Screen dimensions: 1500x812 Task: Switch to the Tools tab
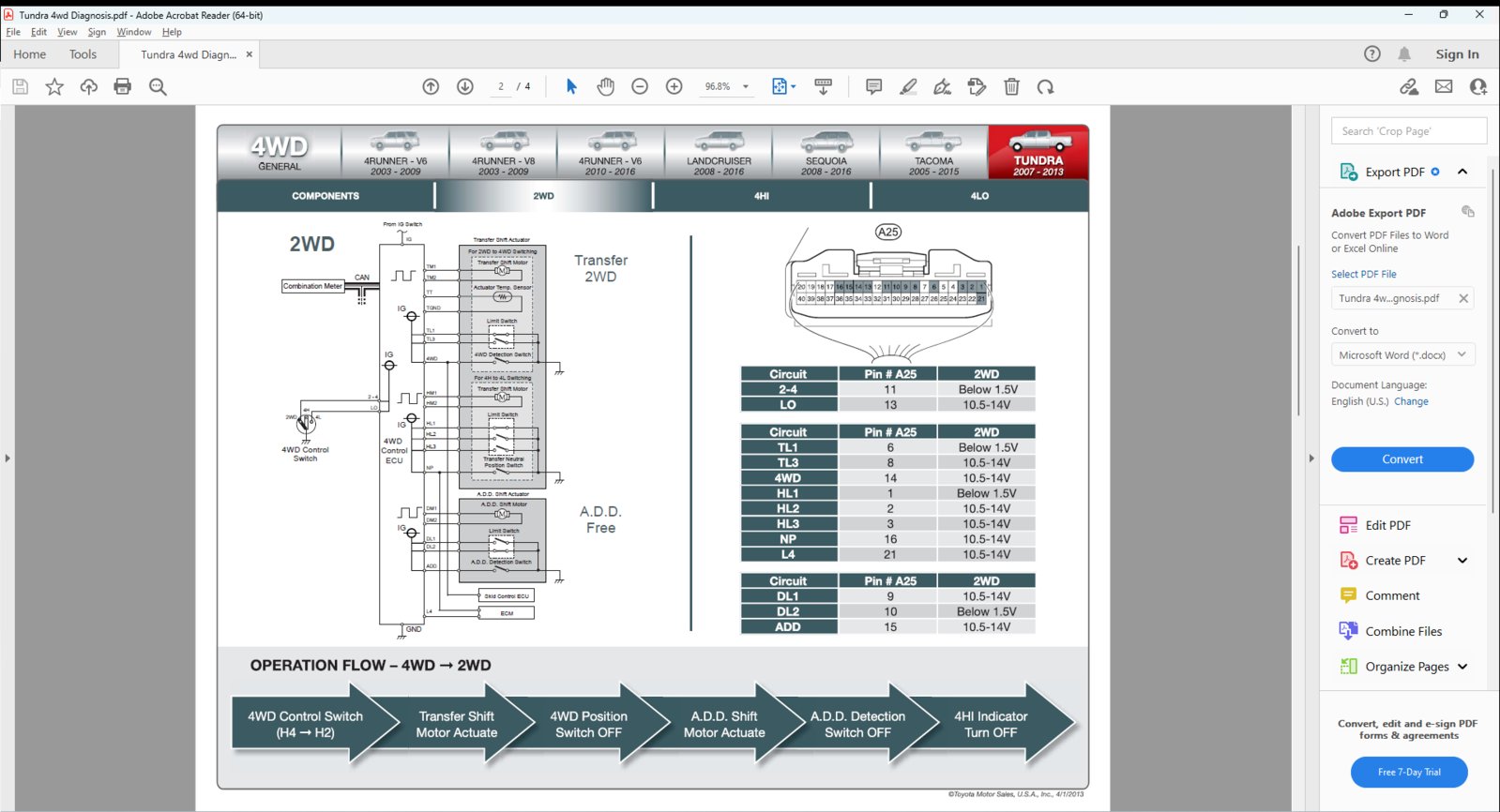point(83,54)
